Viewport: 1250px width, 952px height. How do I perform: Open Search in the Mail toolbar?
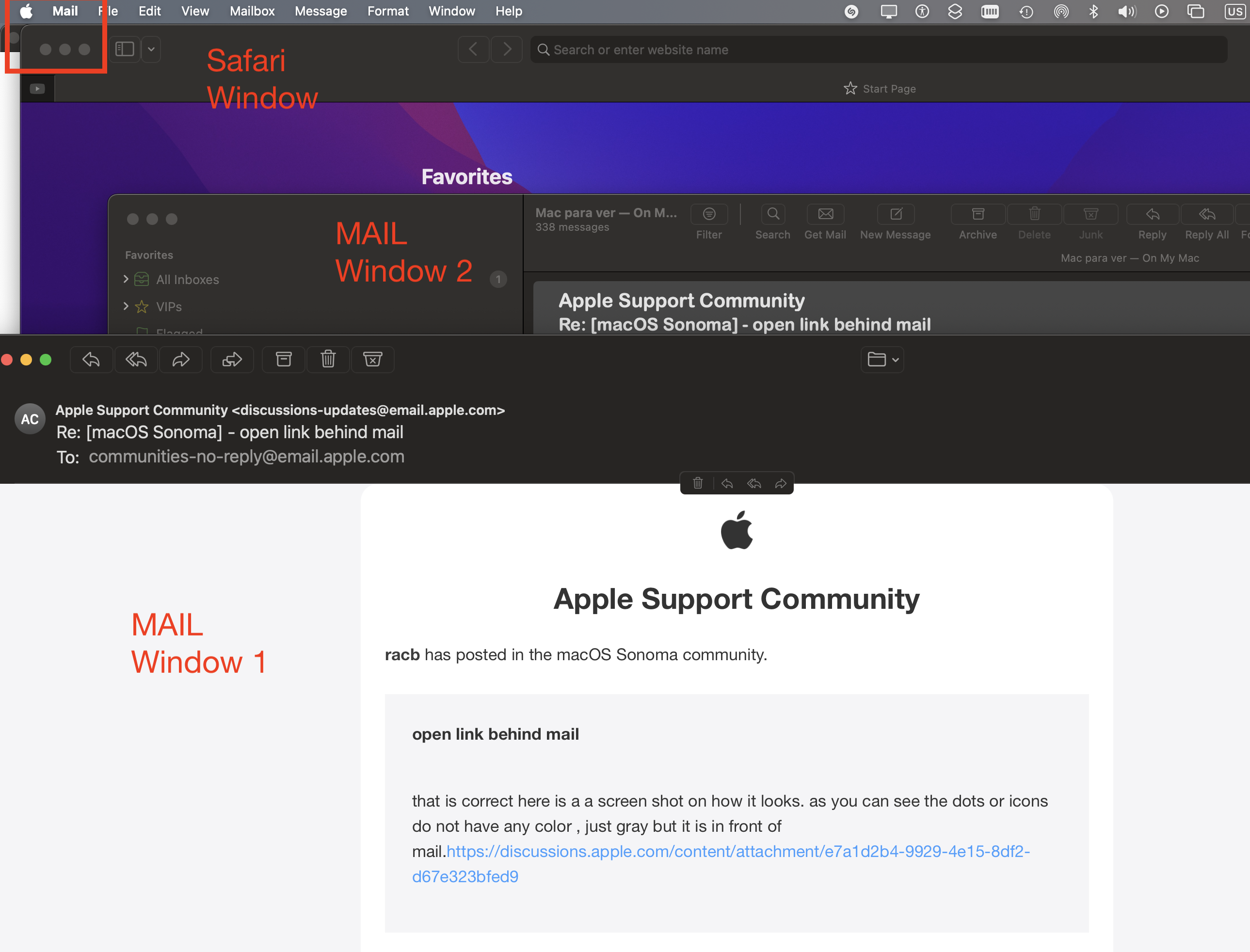point(773,214)
